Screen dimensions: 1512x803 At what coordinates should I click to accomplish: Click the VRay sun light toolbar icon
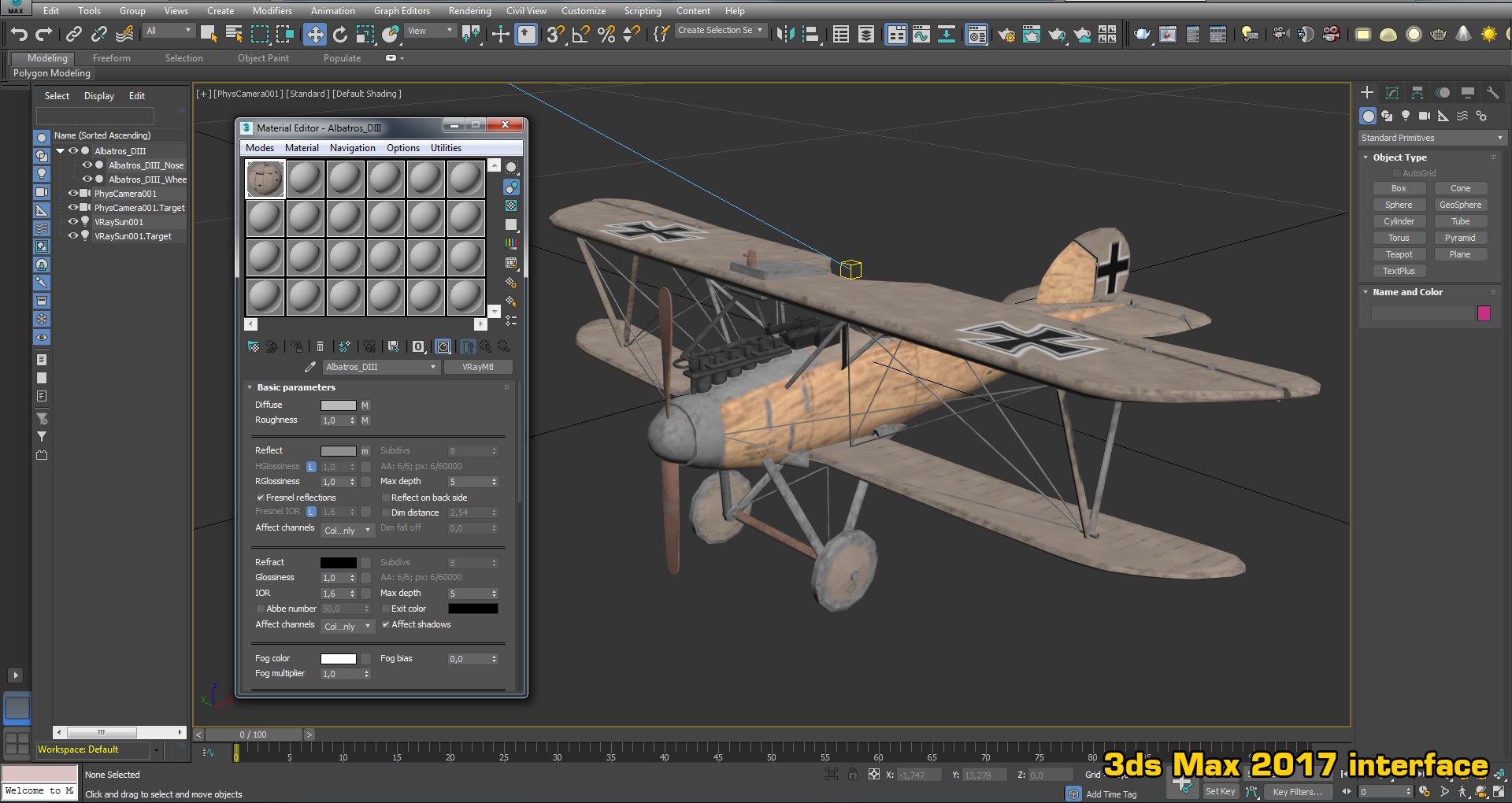pos(1488,34)
